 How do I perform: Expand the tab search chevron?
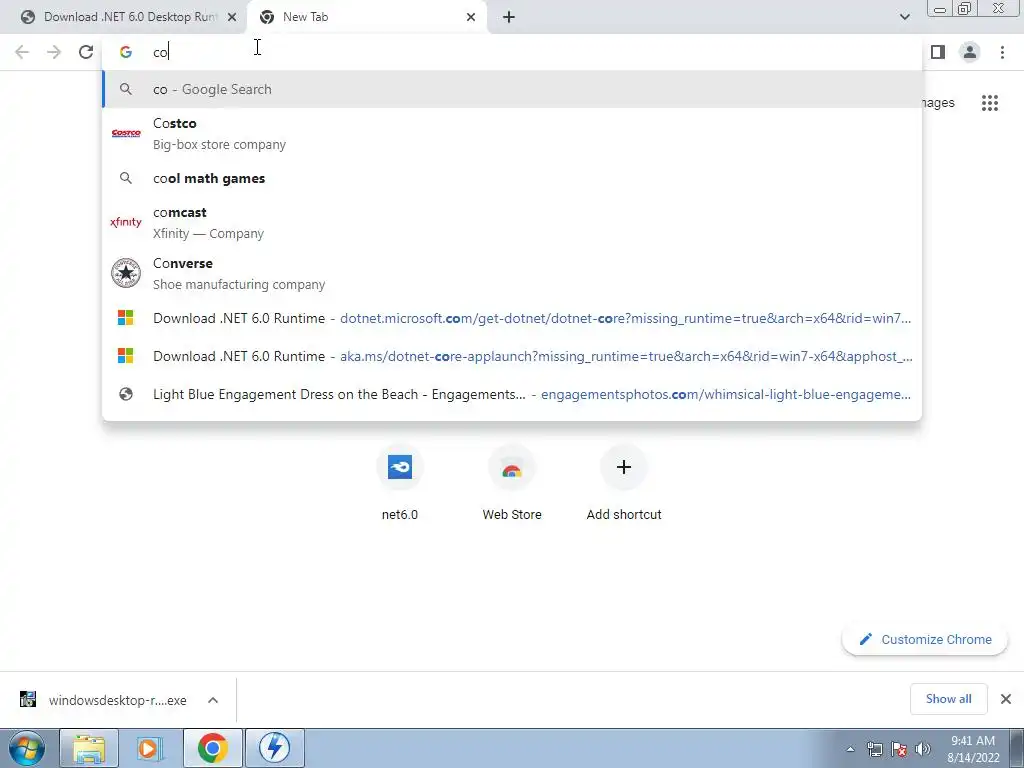point(904,17)
